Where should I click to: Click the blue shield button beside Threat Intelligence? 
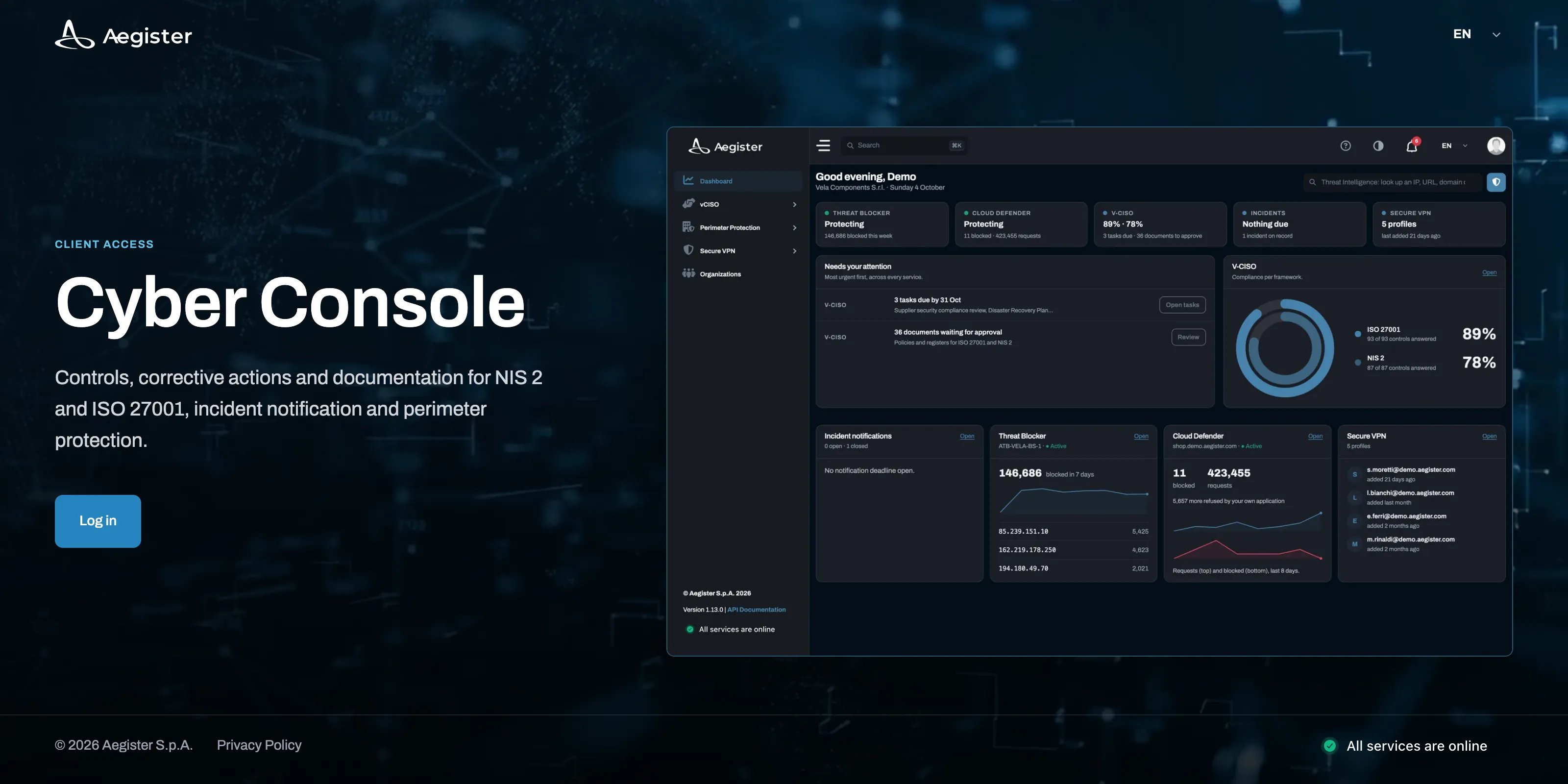(x=1496, y=182)
